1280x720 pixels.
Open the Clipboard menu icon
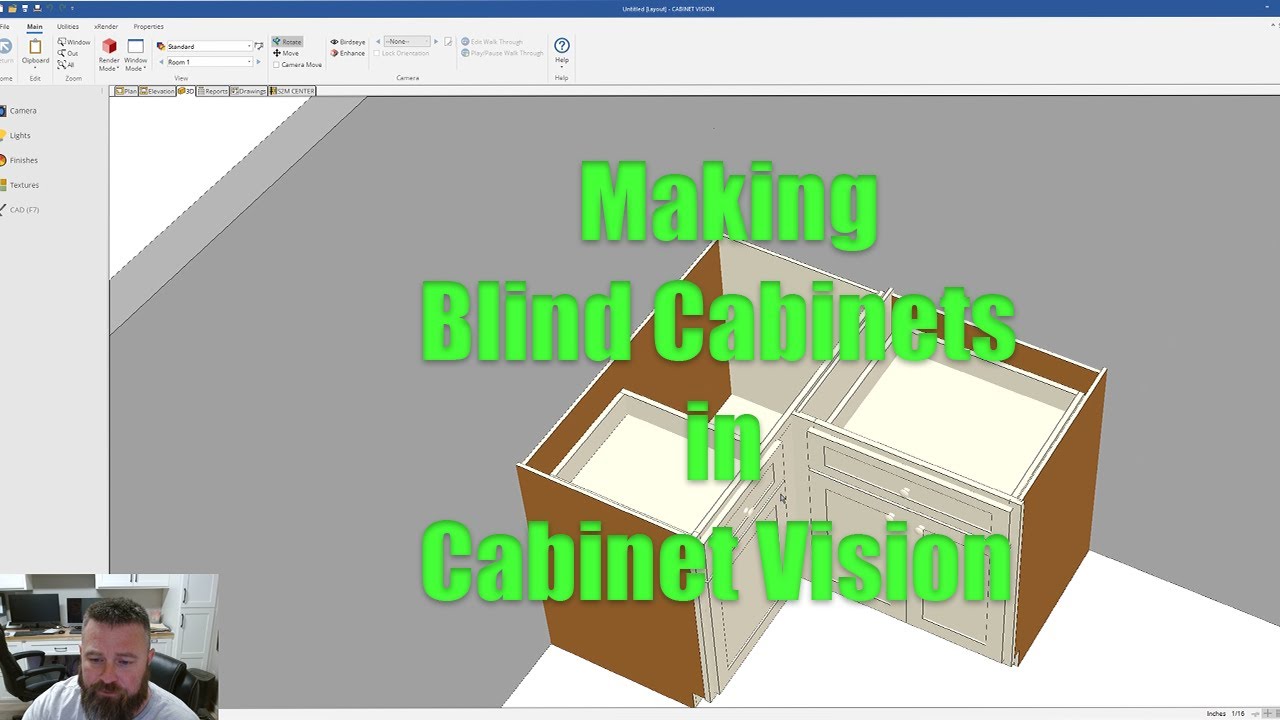click(35, 53)
